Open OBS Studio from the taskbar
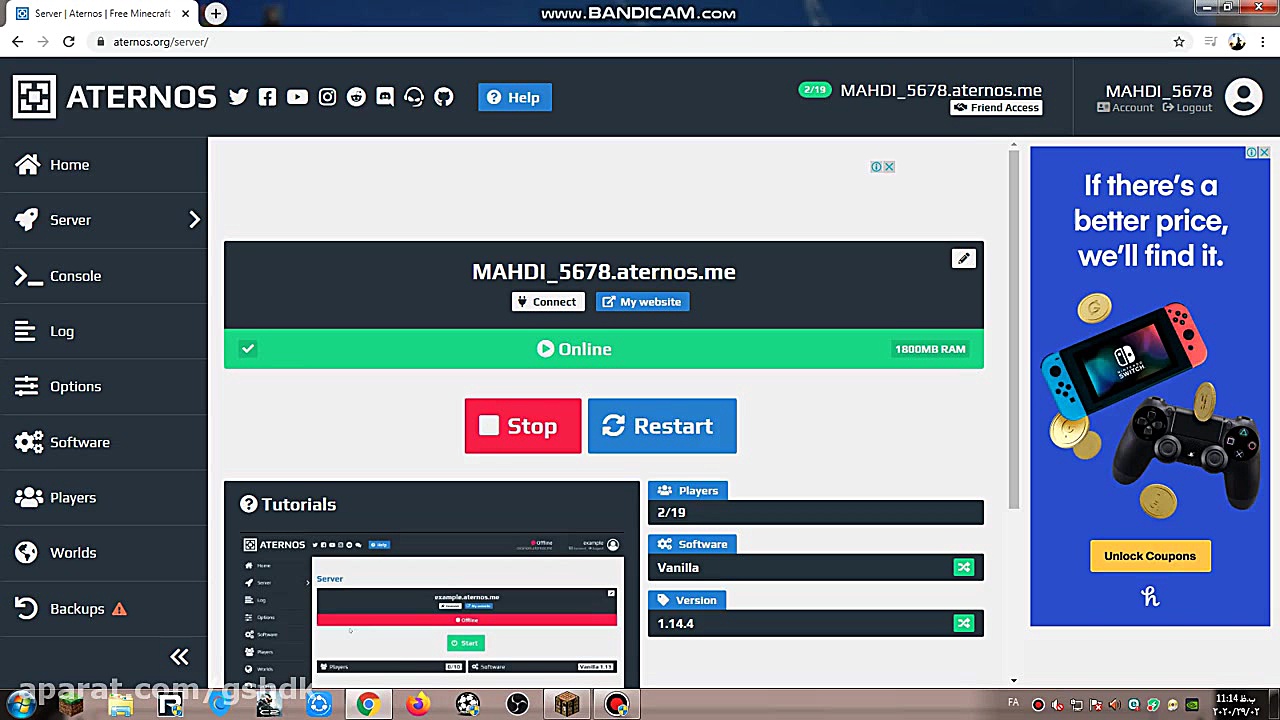1280x720 pixels. tap(517, 705)
